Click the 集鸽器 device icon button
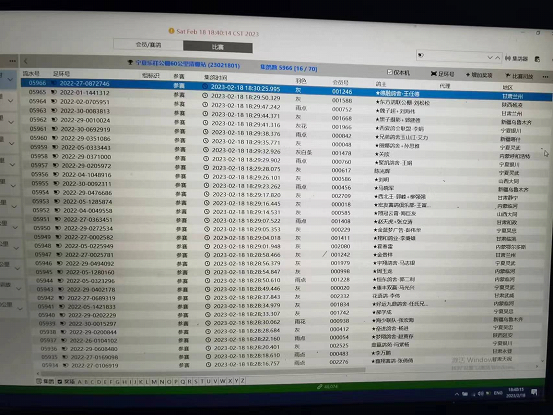This screenshot has height=415, width=553. click(508, 58)
